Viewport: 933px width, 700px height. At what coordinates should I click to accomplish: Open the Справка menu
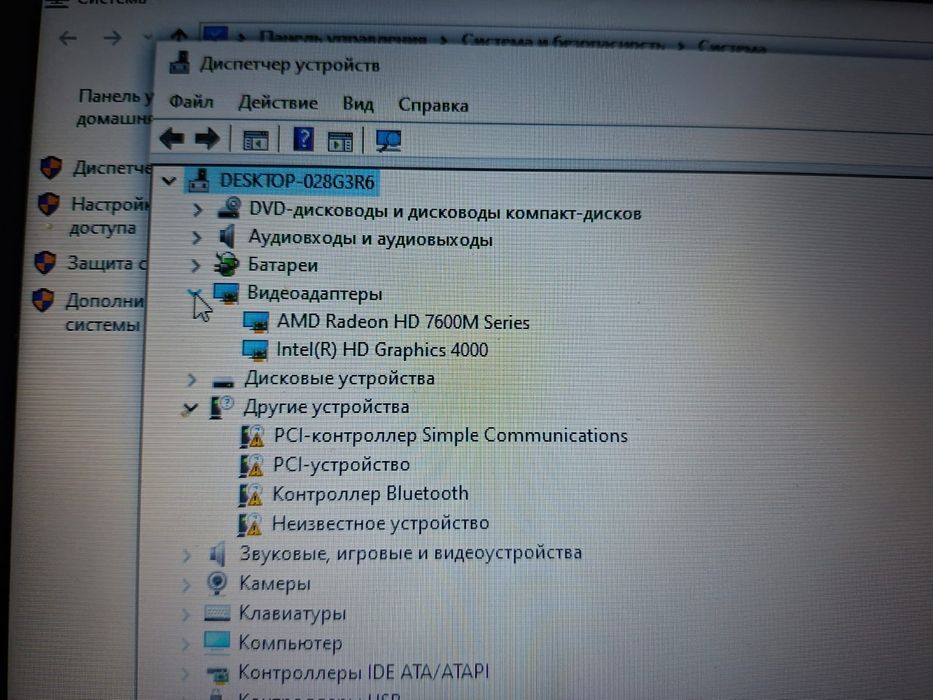pyautogui.click(x=433, y=105)
